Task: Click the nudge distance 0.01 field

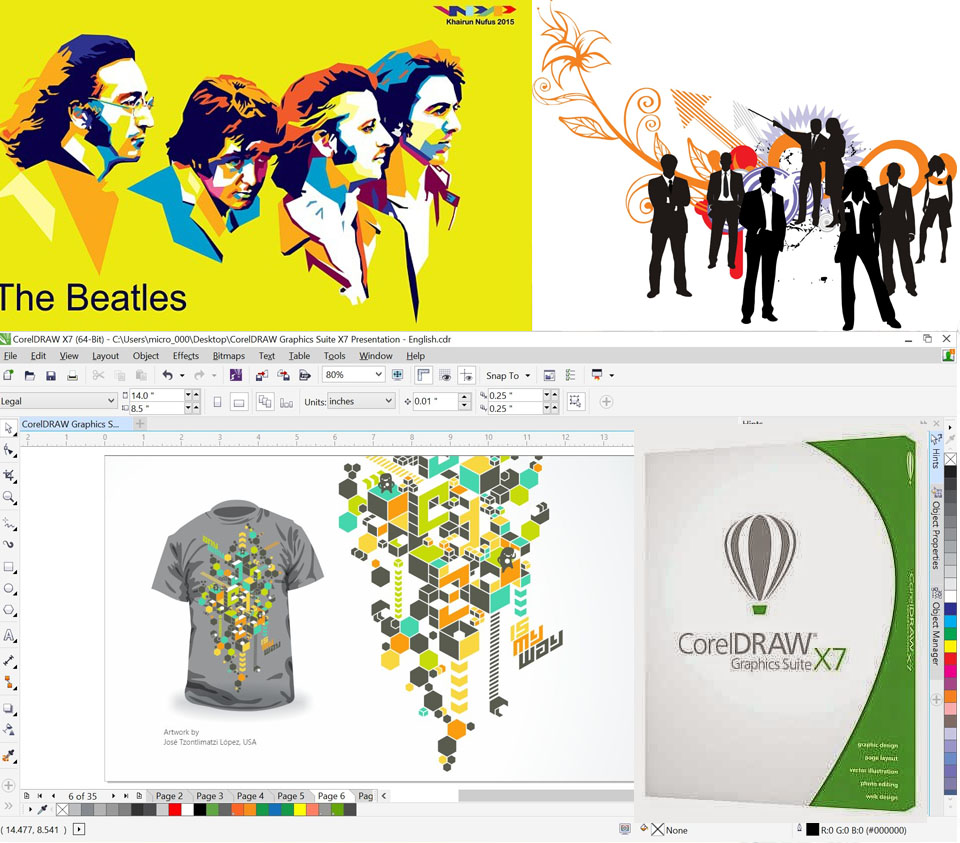Action: coord(435,402)
